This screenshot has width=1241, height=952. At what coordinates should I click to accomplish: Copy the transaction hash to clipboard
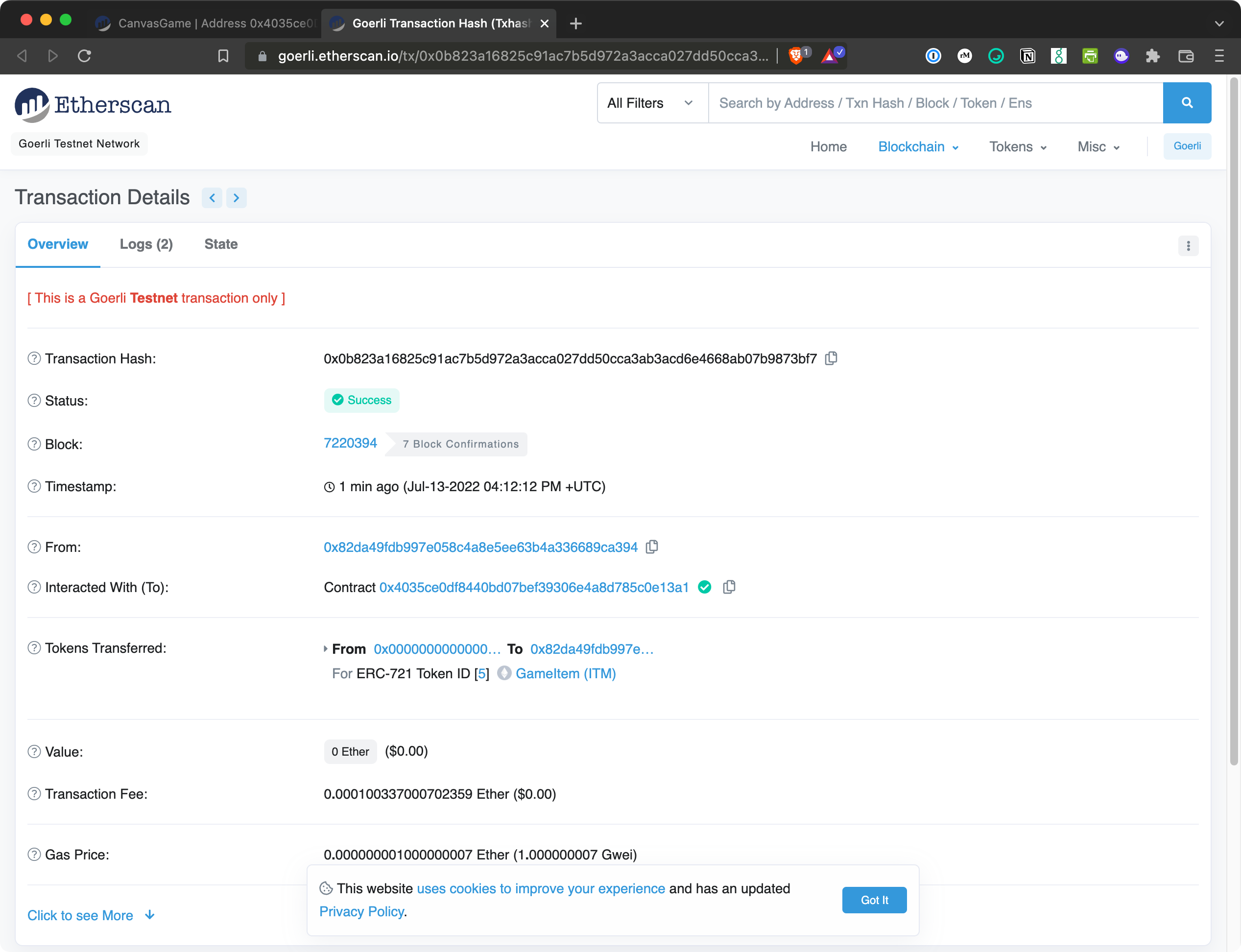[x=831, y=358]
